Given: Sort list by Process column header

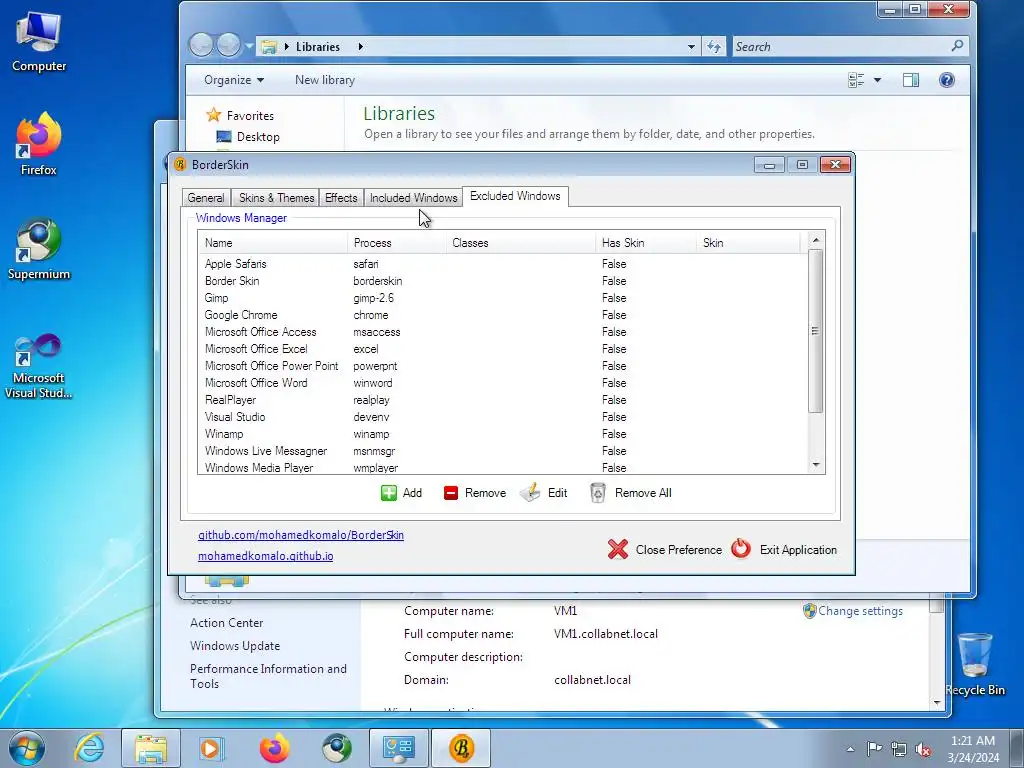Looking at the screenshot, I should (x=397, y=243).
